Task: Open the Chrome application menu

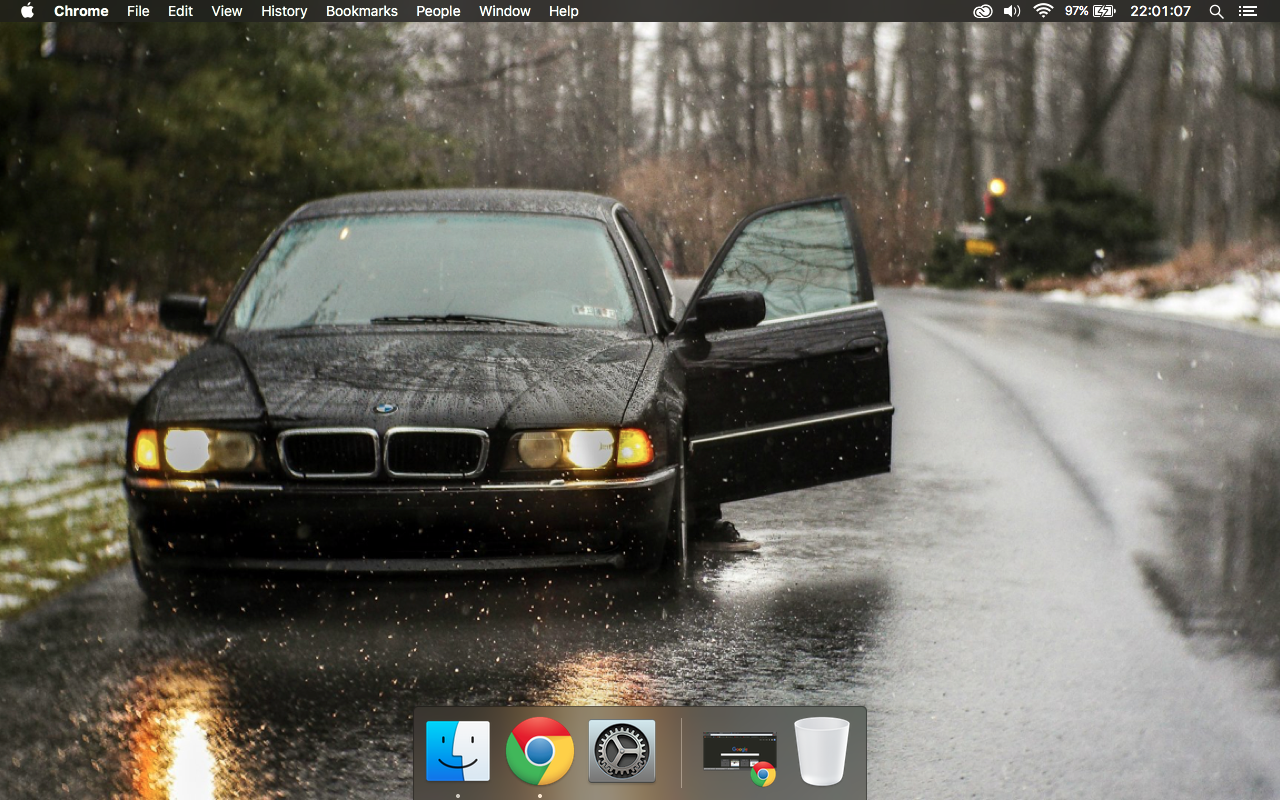Action: [81, 11]
